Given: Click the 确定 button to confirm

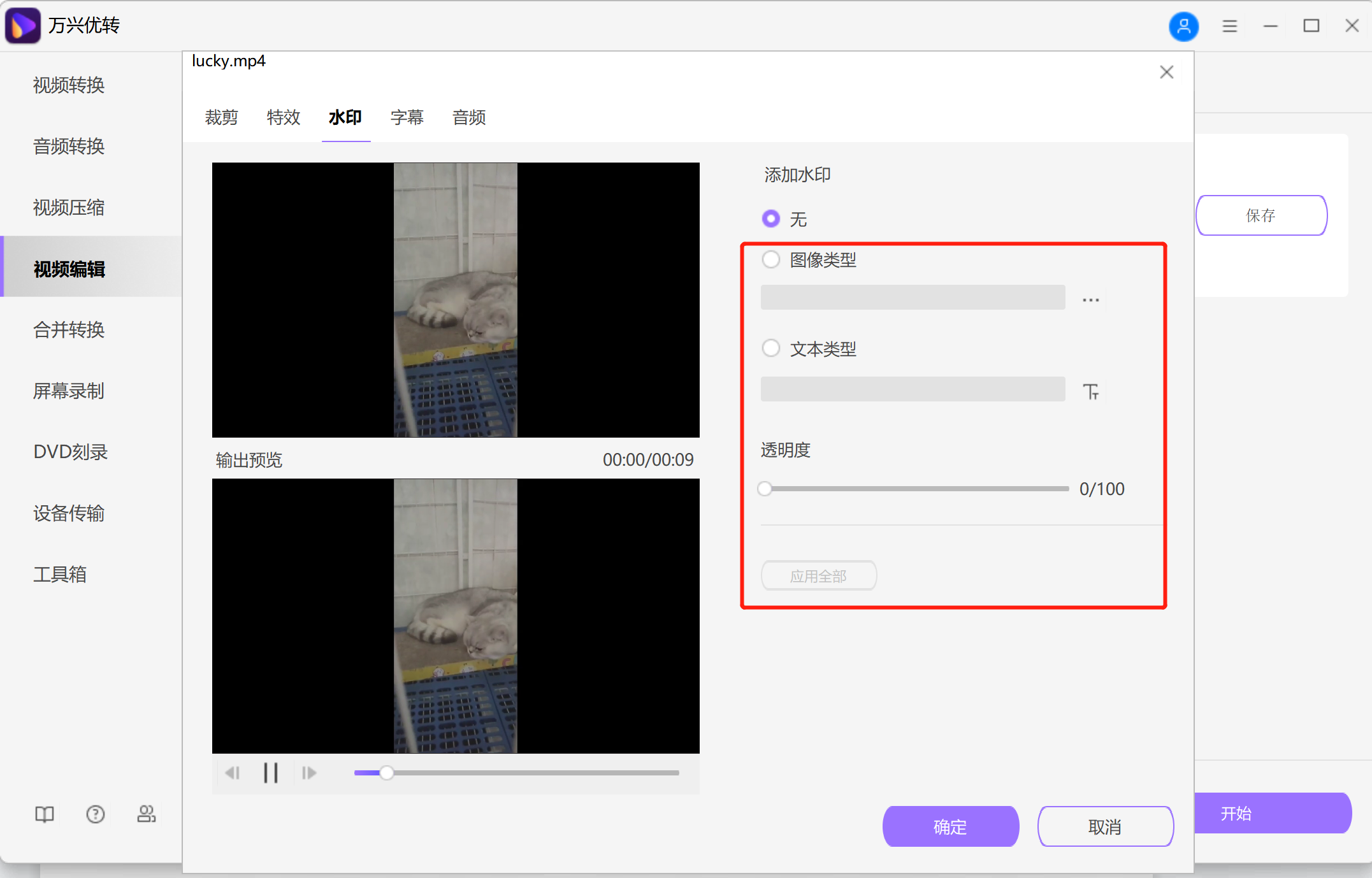Looking at the screenshot, I should click(950, 826).
